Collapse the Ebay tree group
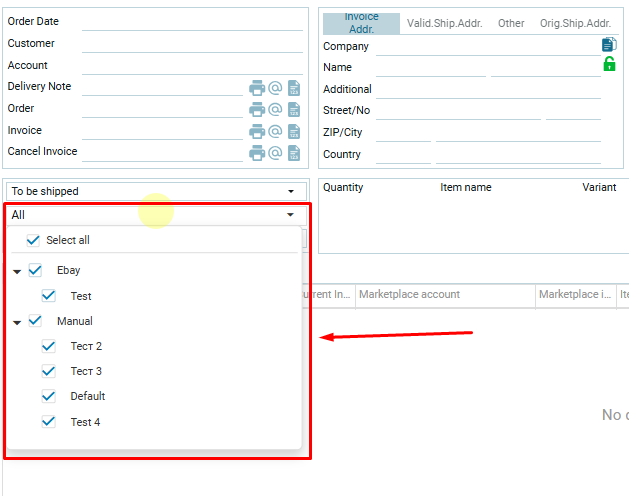Screen dimensions: 629x496 pyautogui.click(x=17, y=271)
